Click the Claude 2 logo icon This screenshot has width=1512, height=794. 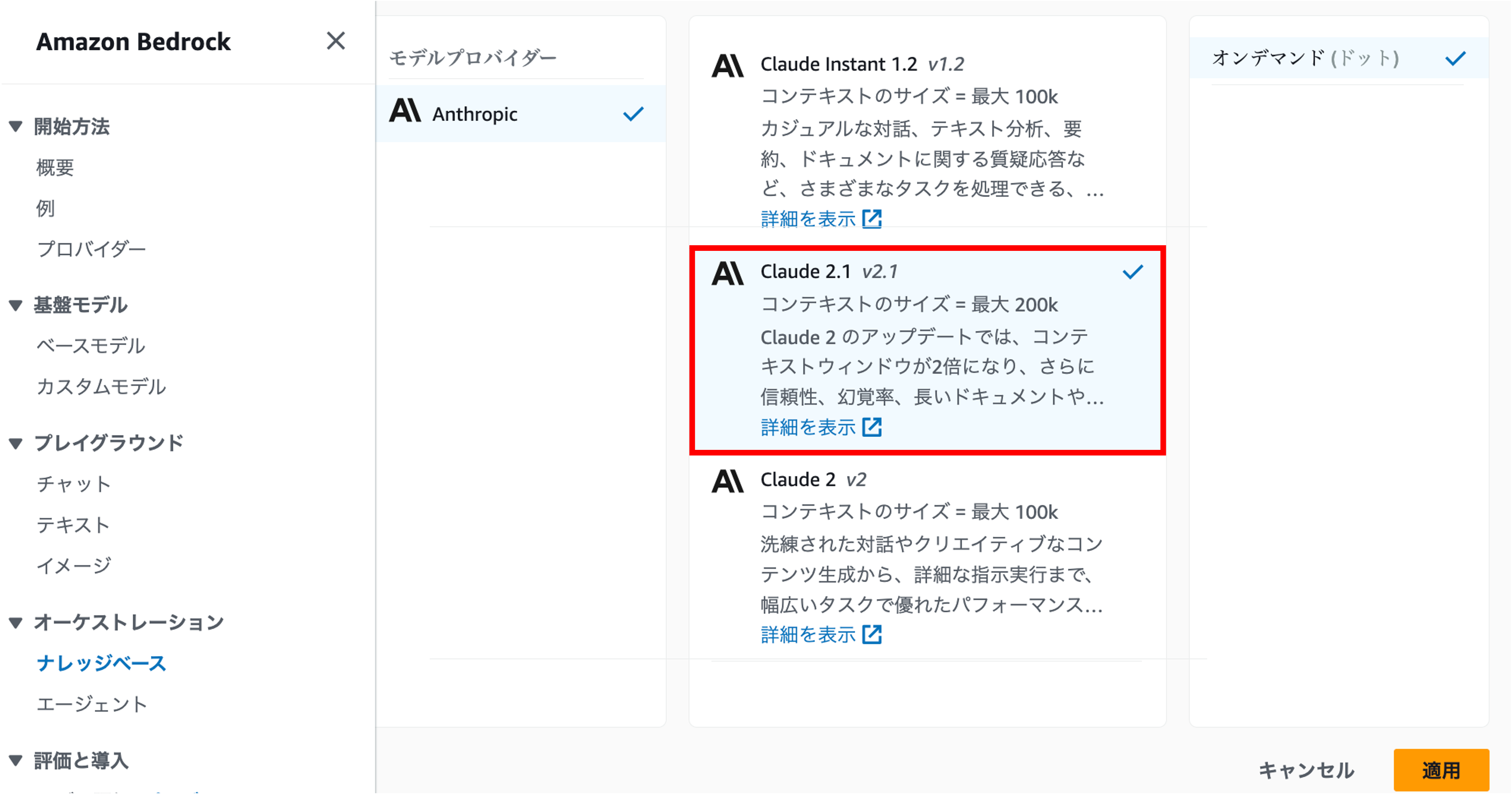click(727, 481)
